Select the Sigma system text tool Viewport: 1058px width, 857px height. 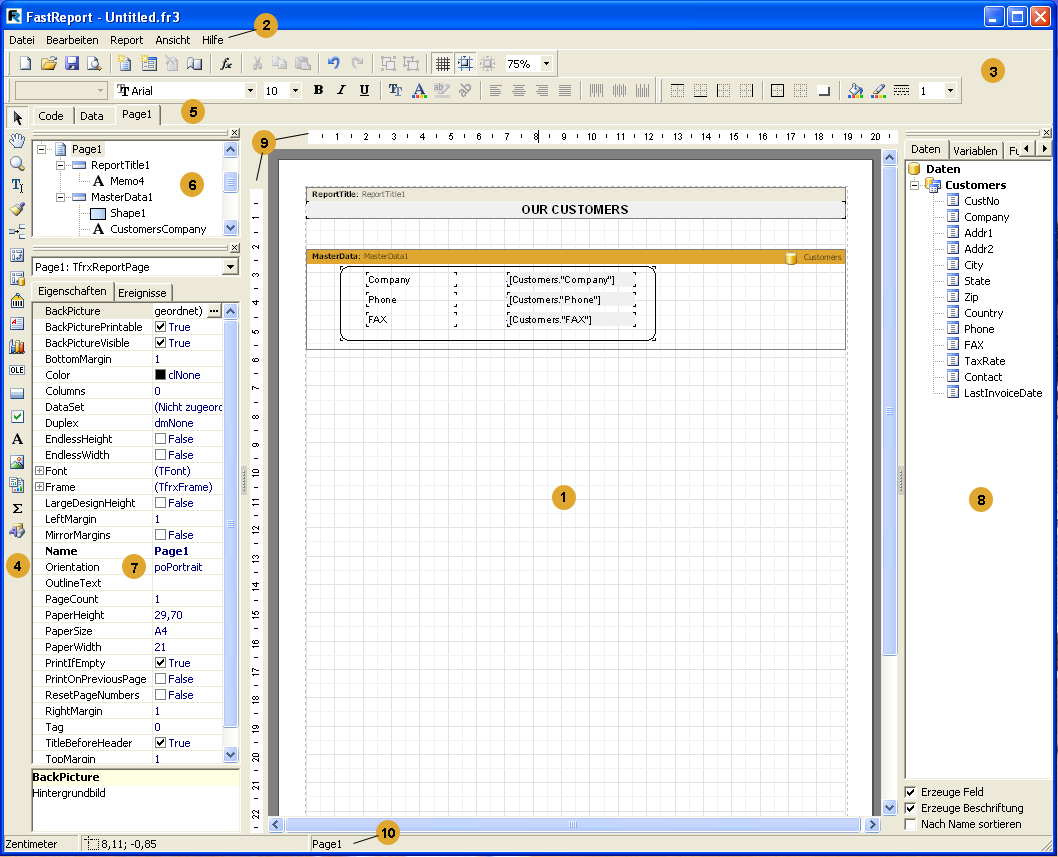[x=17, y=508]
